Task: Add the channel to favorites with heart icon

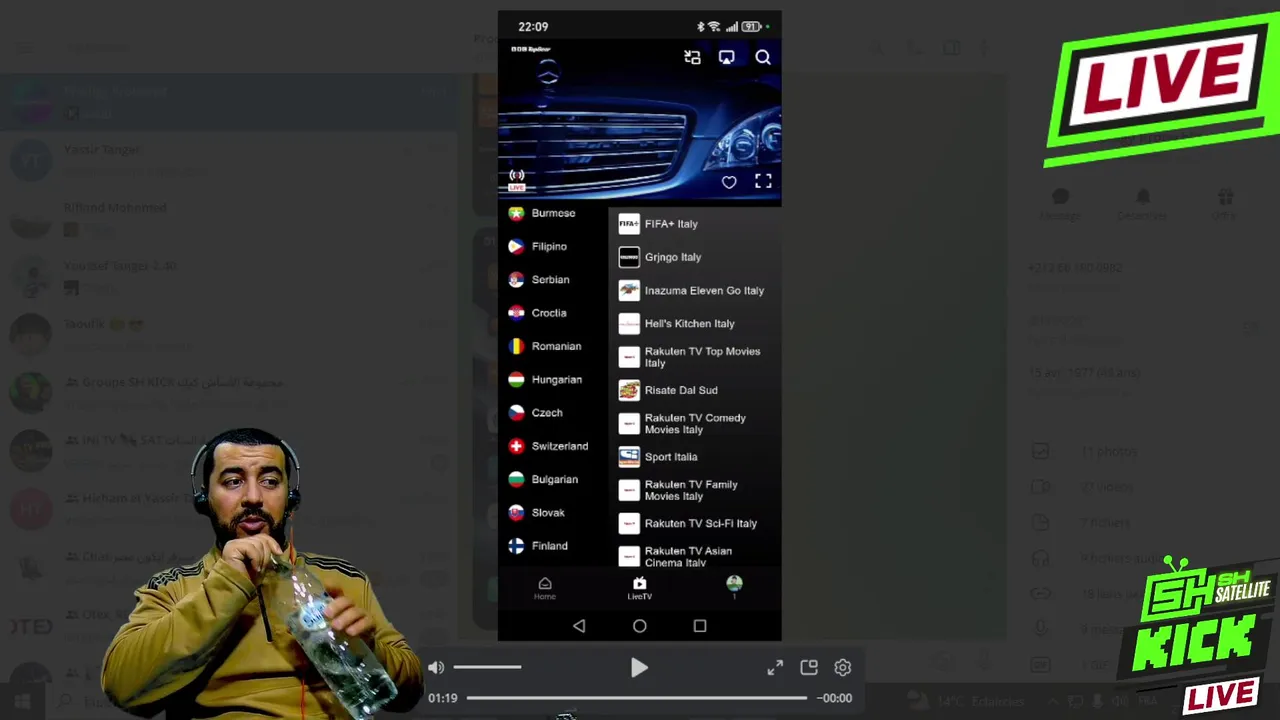Action: point(729,182)
